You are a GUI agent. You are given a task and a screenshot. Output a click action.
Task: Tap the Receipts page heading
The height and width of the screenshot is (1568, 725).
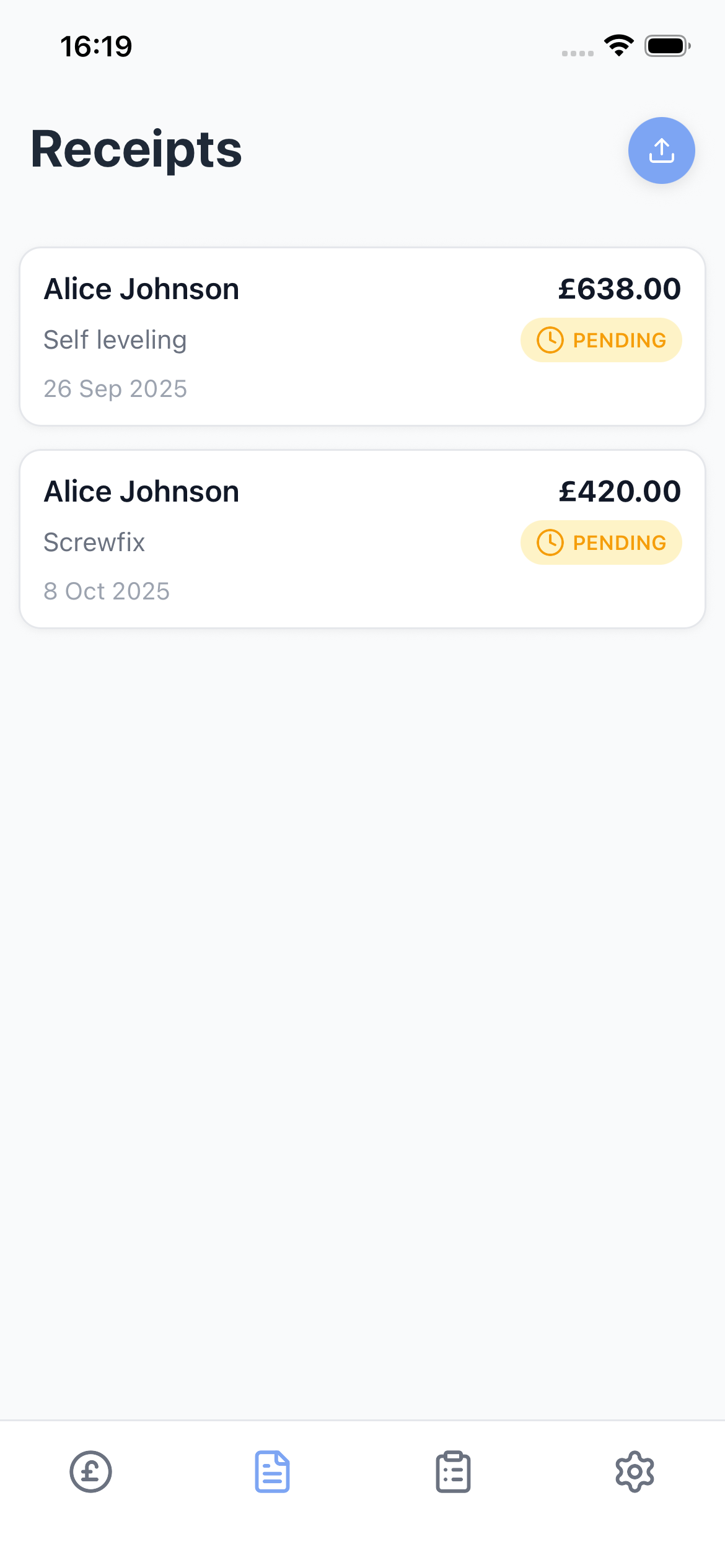tap(136, 150)
